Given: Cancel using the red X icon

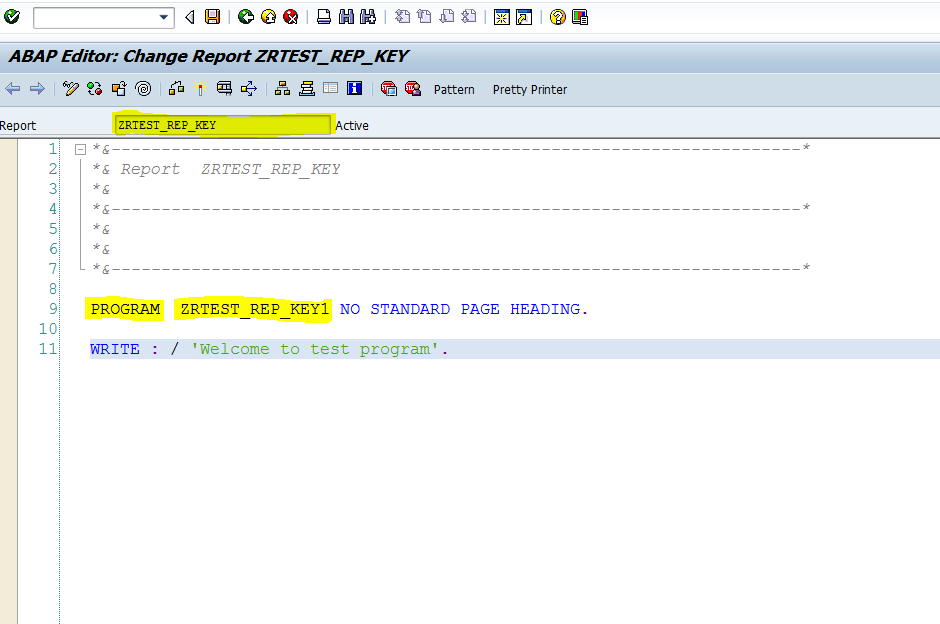Looking at the screenshot, I should (x=291, y=17).
